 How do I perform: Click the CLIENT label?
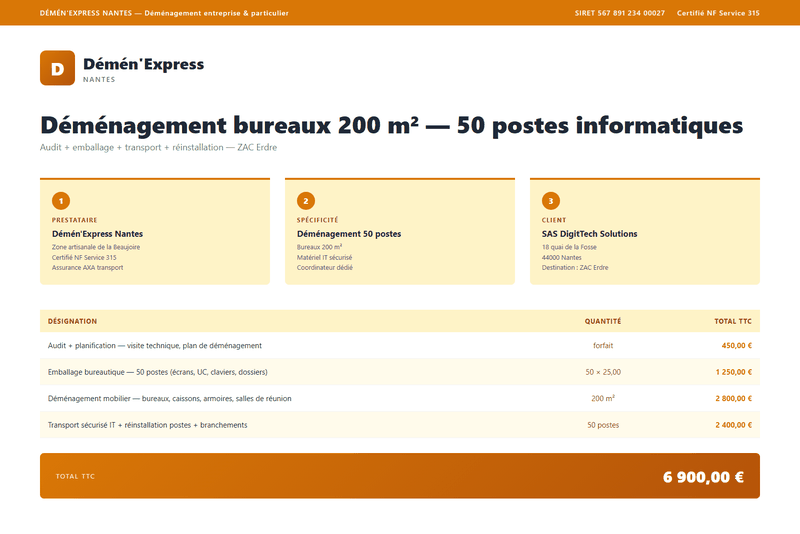tap(554, 220)
